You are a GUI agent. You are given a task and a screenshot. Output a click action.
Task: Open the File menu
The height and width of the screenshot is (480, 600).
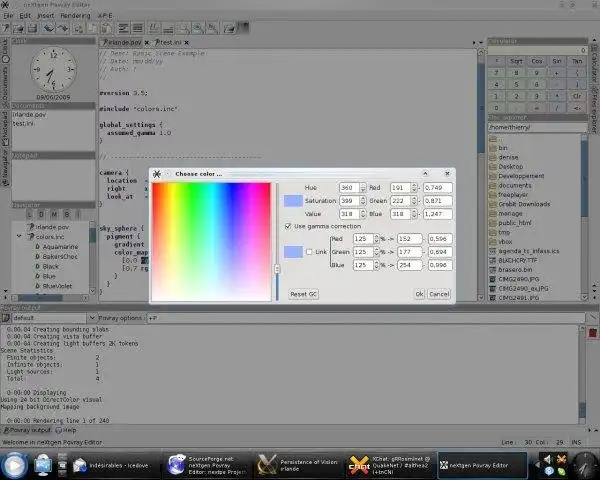click(x=8, y=16)
